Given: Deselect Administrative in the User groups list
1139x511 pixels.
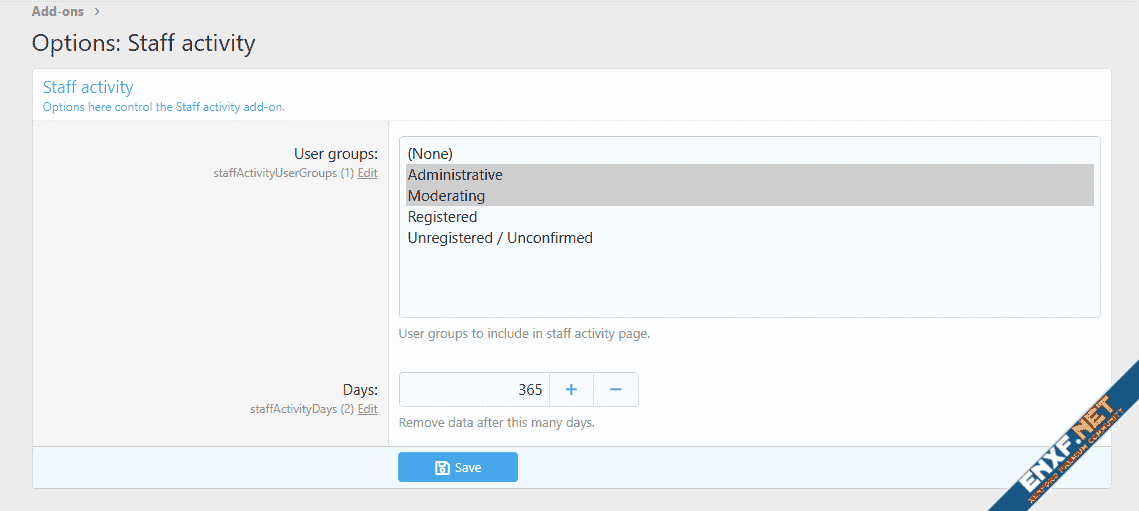Looking at the screenshot, I should pos(455,175).
